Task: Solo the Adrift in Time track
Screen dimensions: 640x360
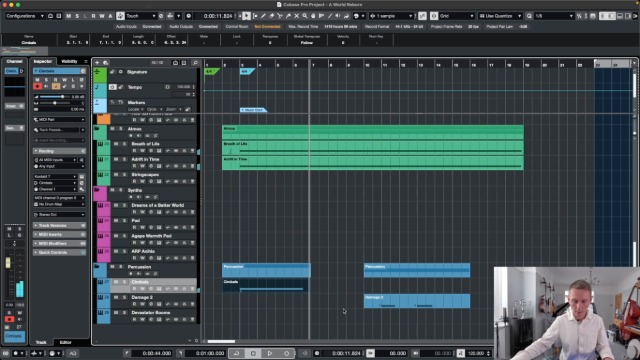Action: point(124,159)
